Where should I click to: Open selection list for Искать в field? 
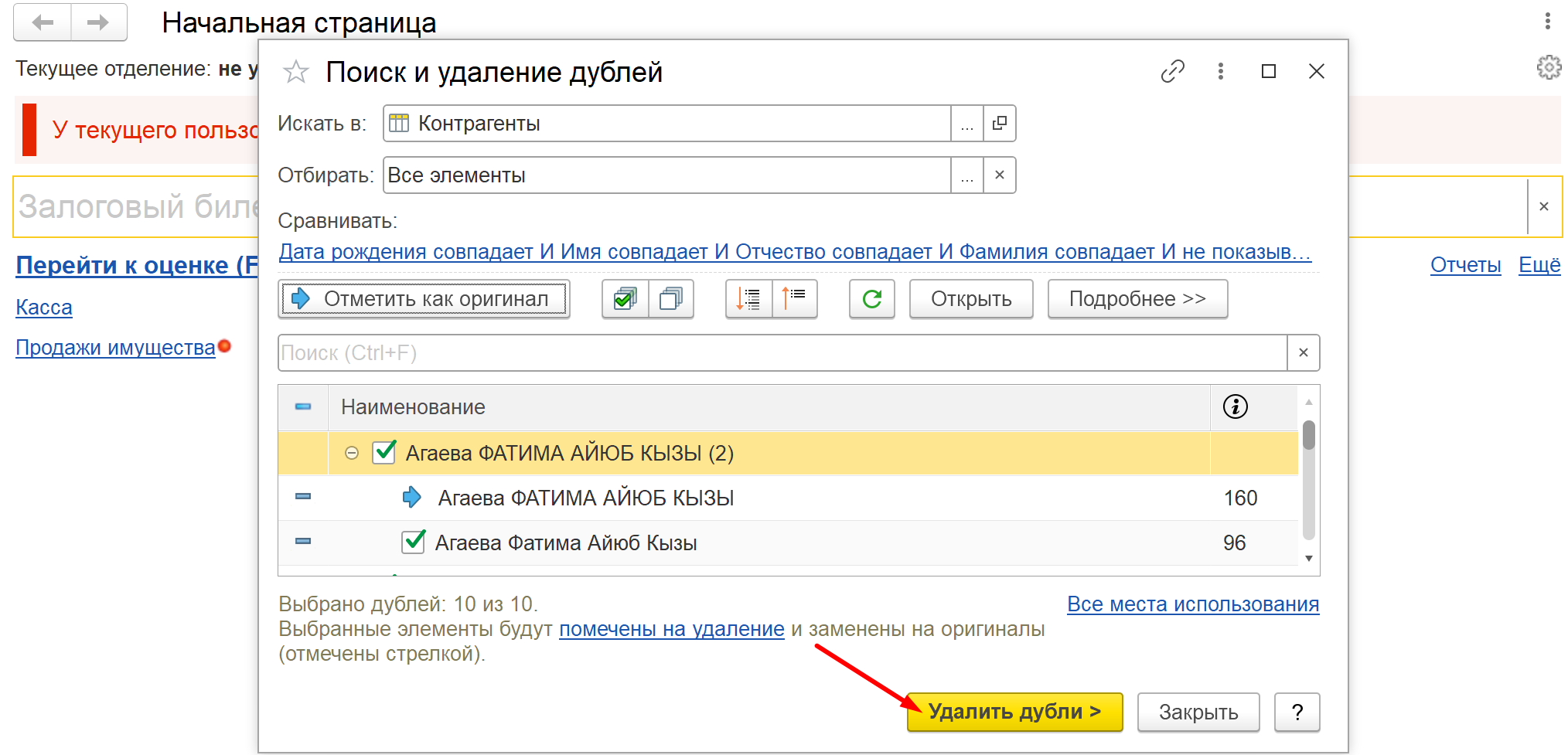tap(966, 124)
